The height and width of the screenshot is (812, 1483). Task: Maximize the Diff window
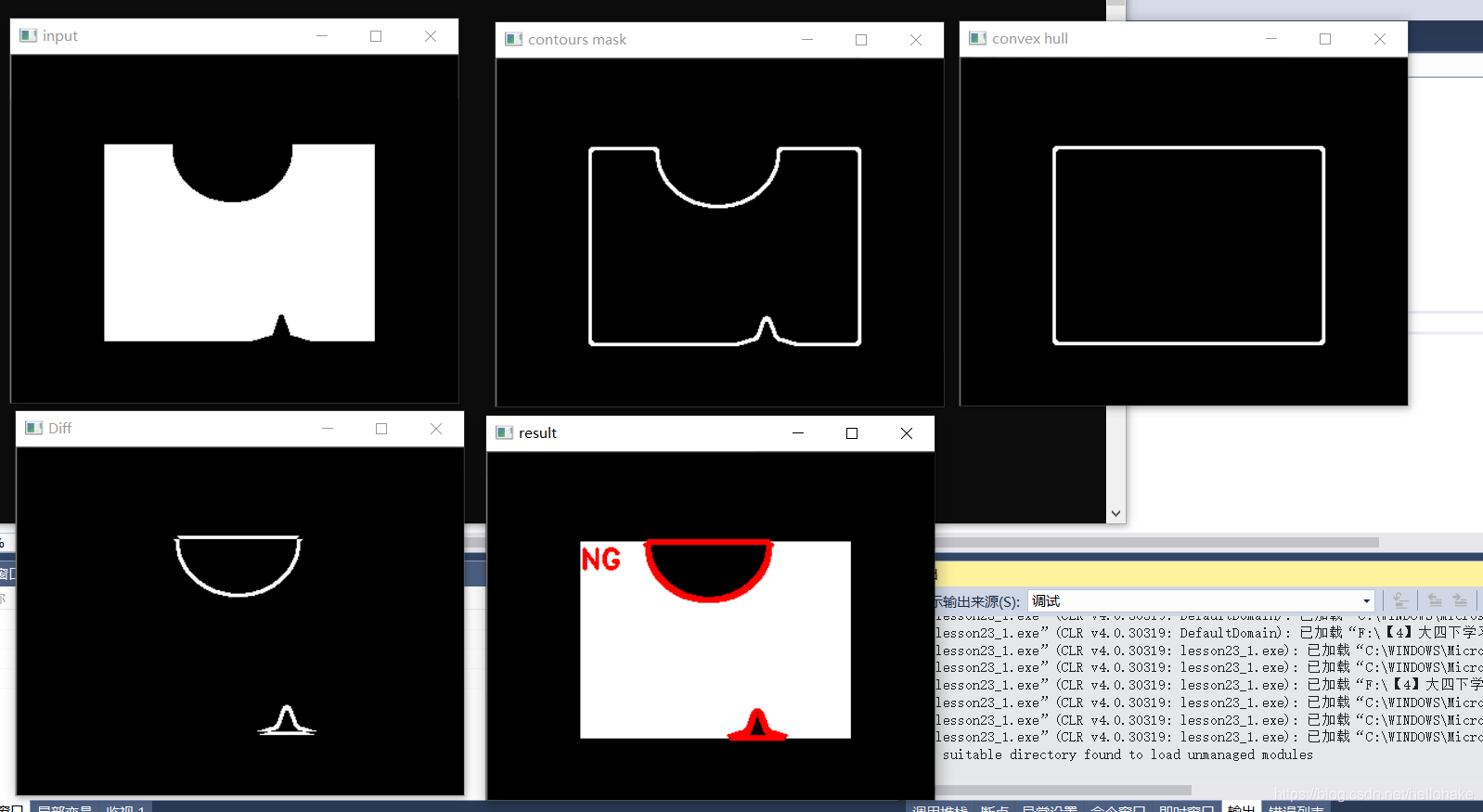pos(381,429)
